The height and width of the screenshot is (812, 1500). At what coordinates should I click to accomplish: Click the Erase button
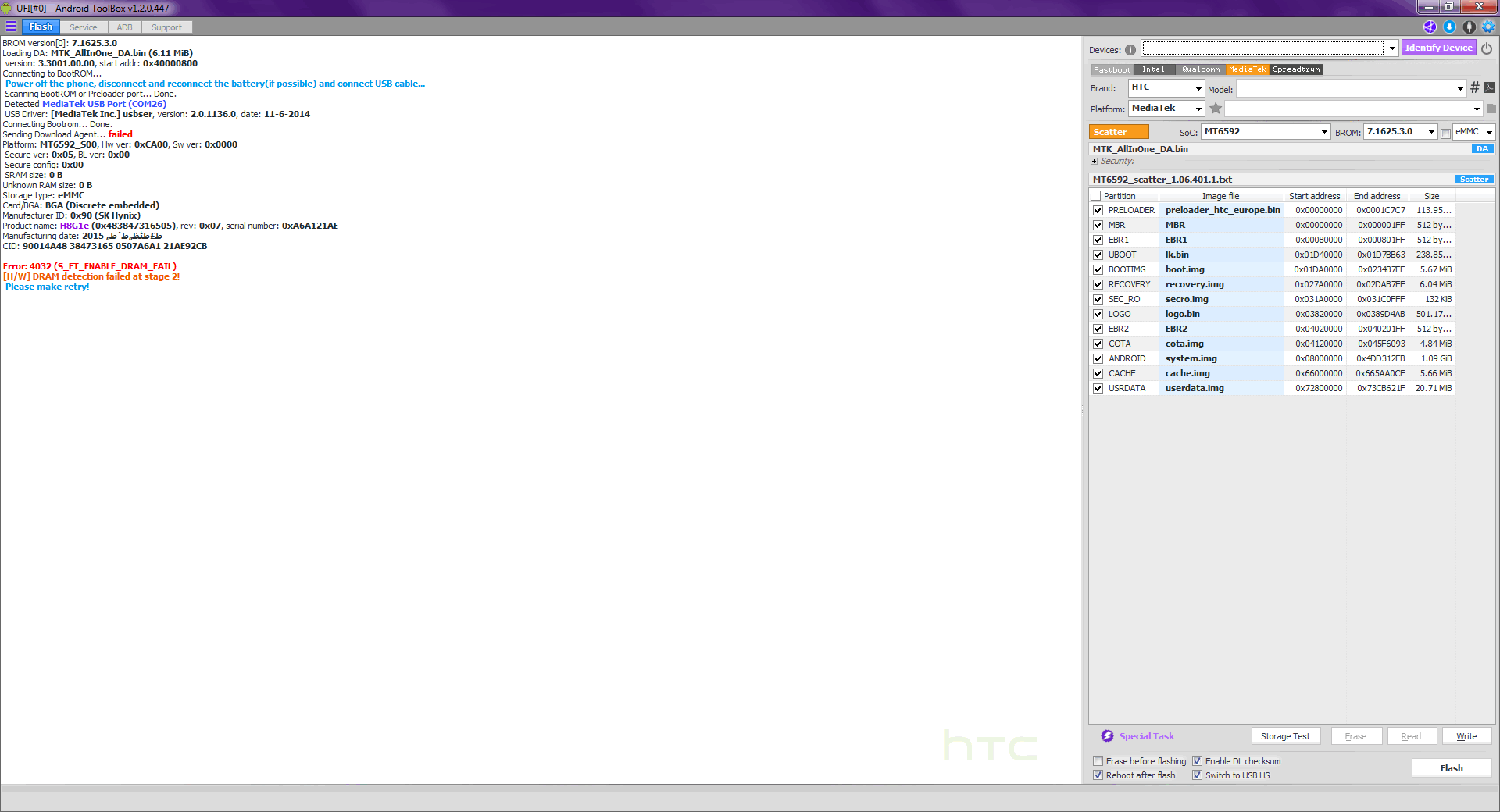(1355, 736)
